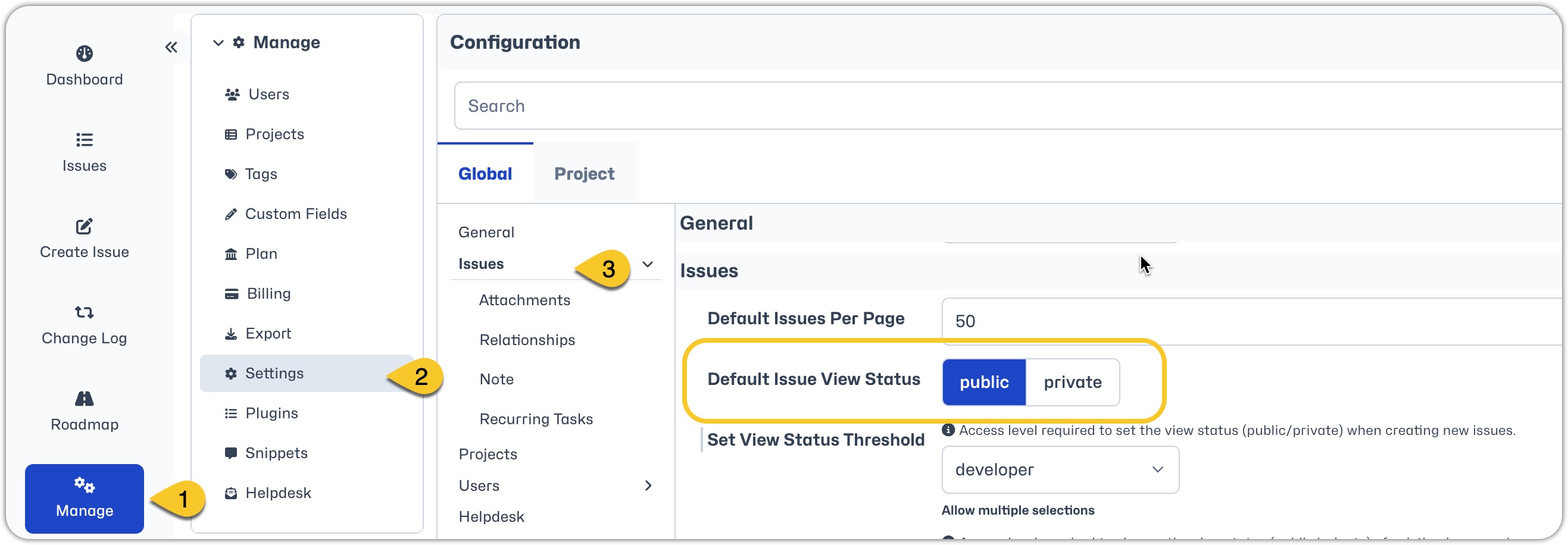Click the Billing card icon

coord(232,294)
